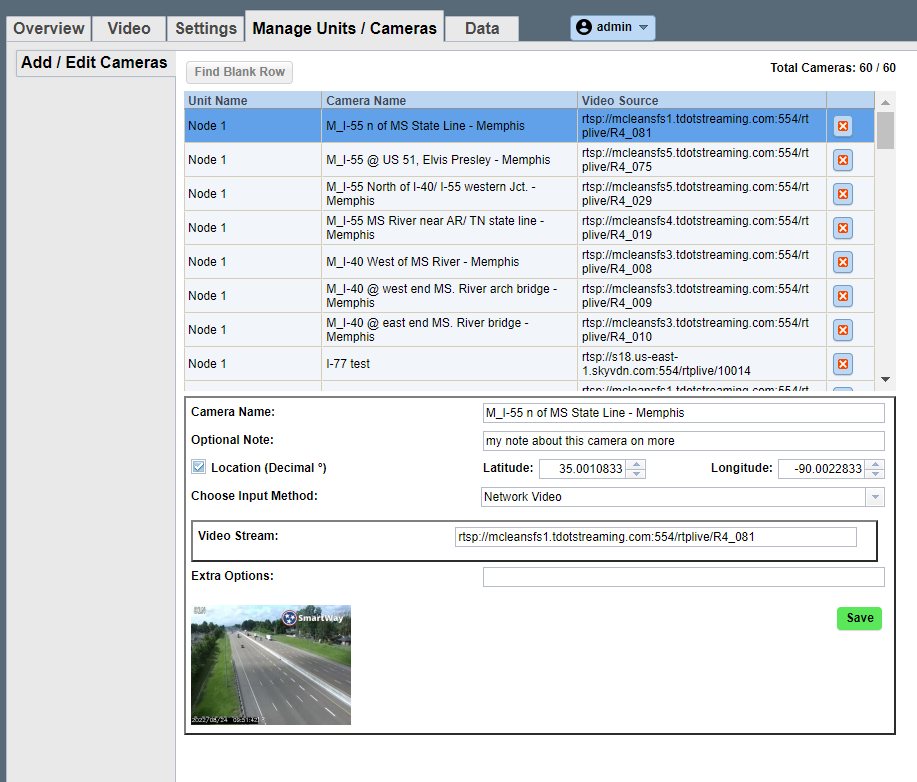Click the Longitude number field
Viewport: 917px width, 782px height.
[822, 468]
